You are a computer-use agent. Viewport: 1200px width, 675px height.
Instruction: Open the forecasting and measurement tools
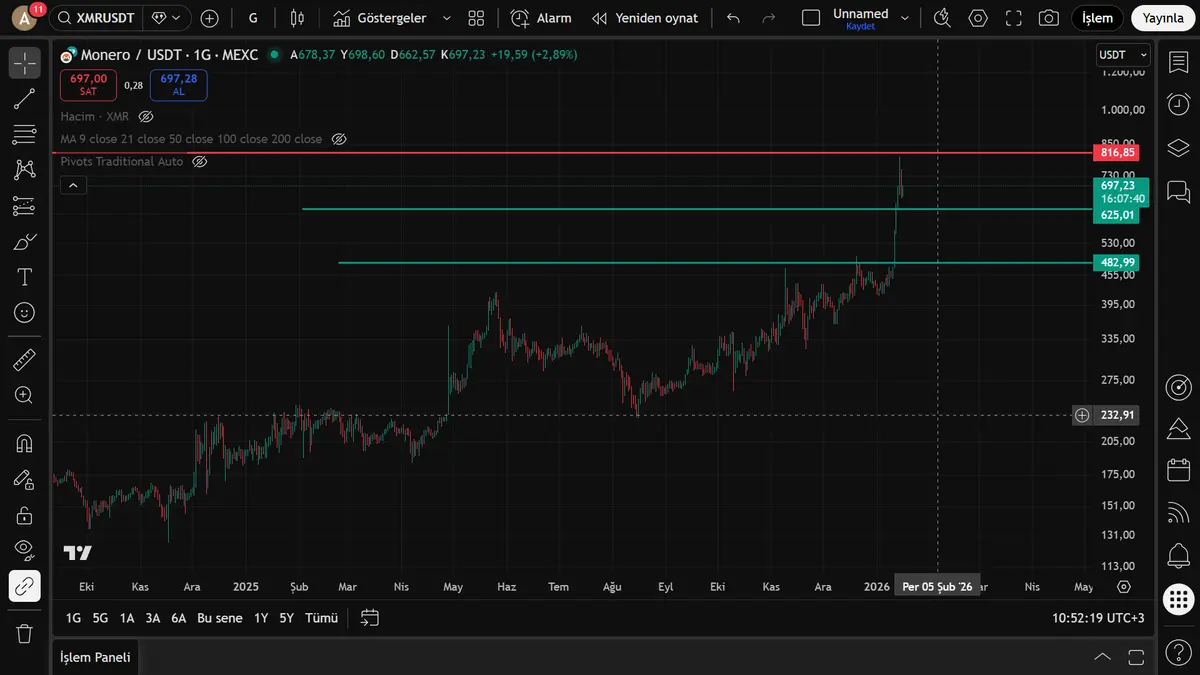pos(24,206)
